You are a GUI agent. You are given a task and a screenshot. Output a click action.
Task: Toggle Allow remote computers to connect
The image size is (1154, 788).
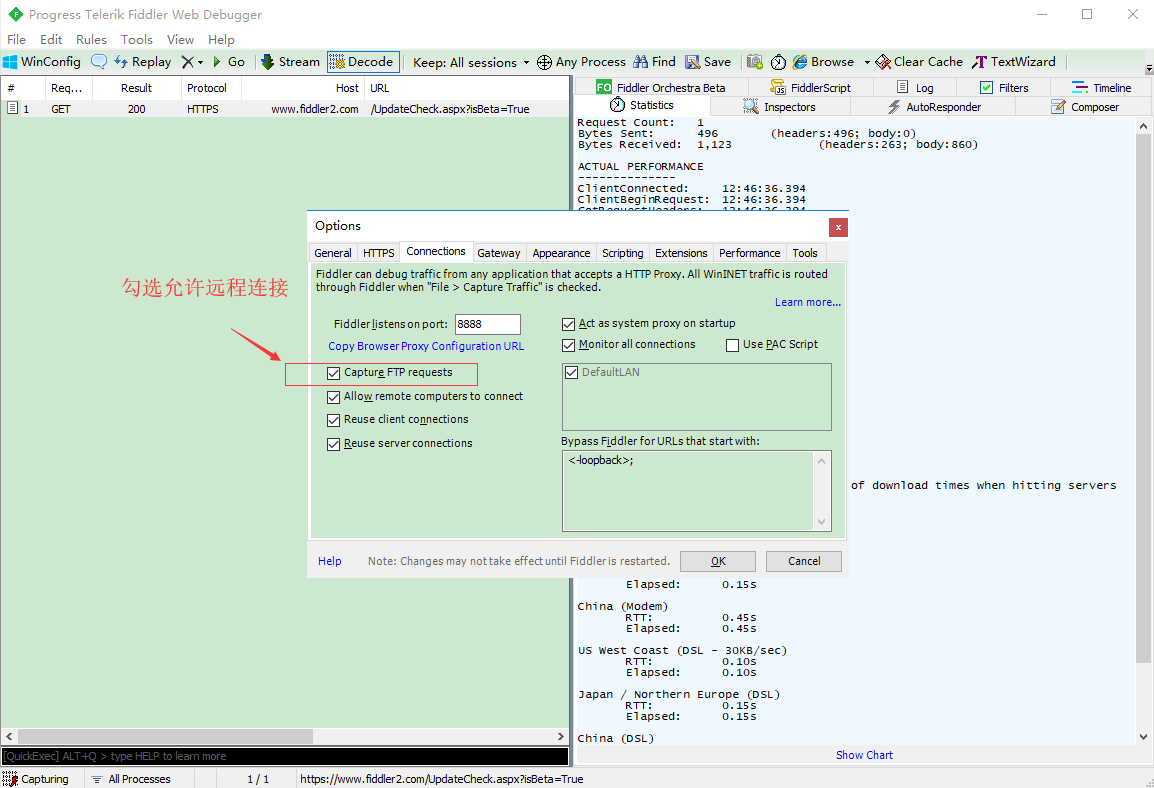pyautogui.click(x=333, y=397)
